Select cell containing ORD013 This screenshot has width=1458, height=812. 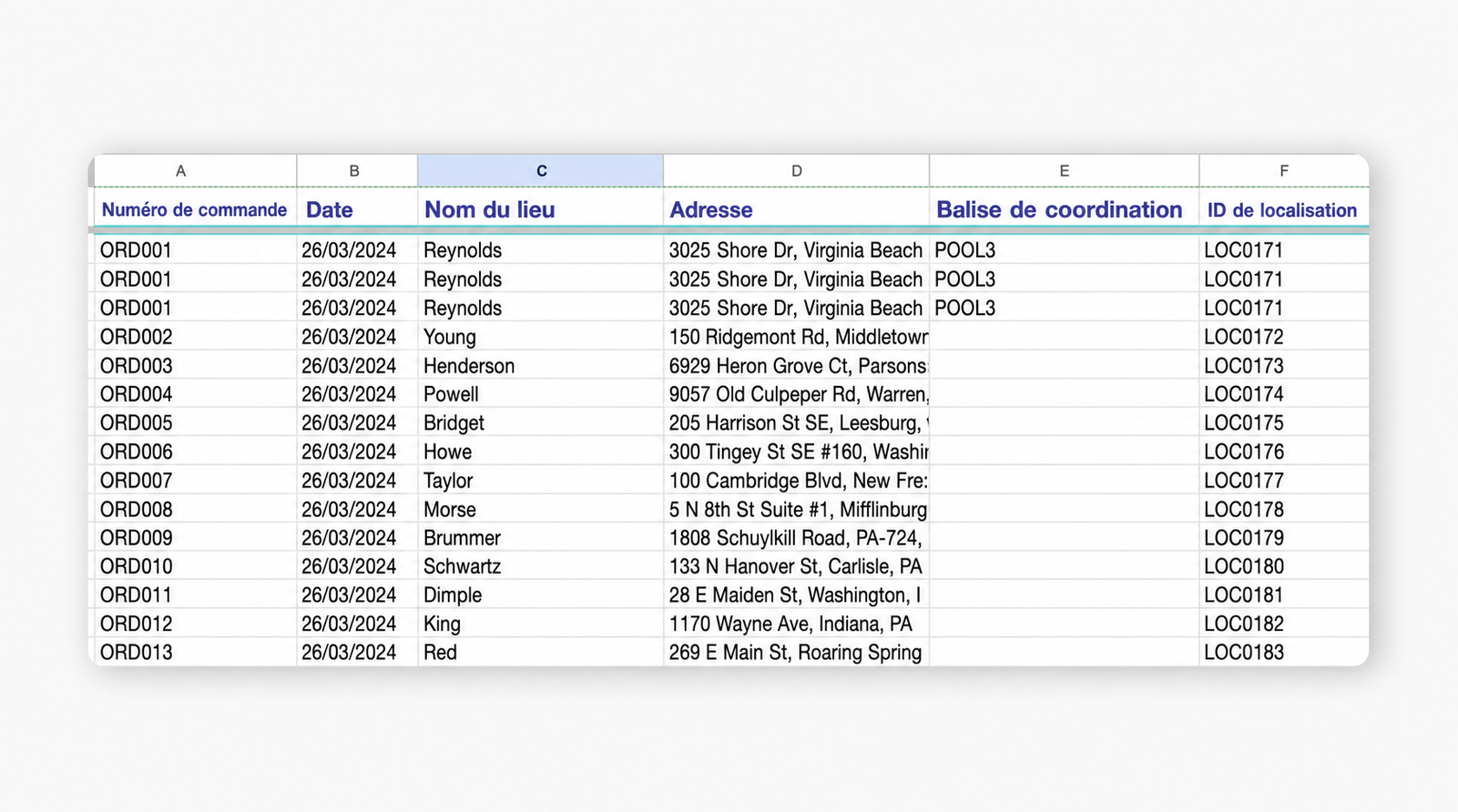pos(195,653)
